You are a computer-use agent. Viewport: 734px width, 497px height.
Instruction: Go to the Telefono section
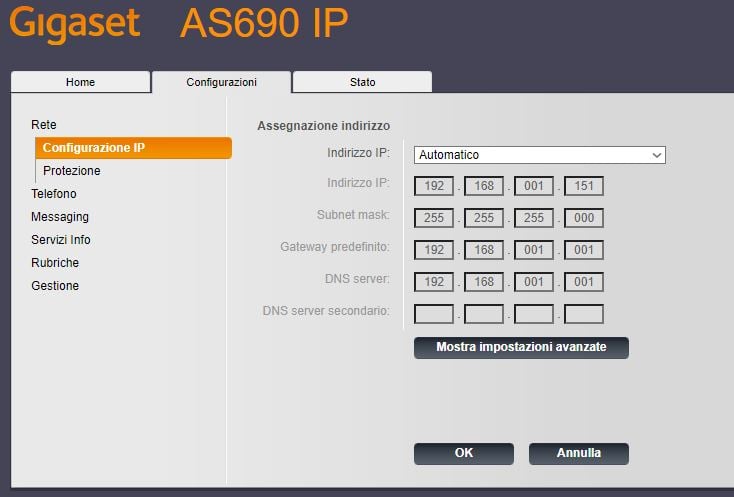pyautogui.click(x=54, y=193)
